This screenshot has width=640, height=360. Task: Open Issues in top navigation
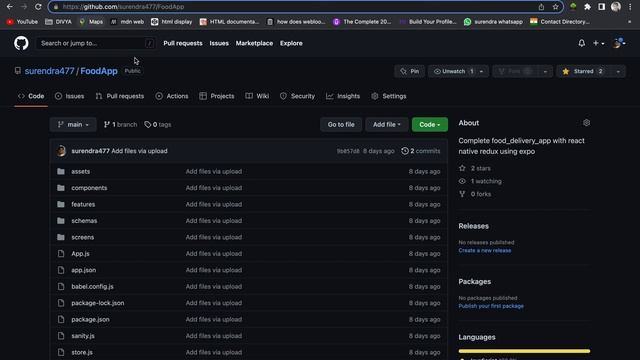(219, 43)
